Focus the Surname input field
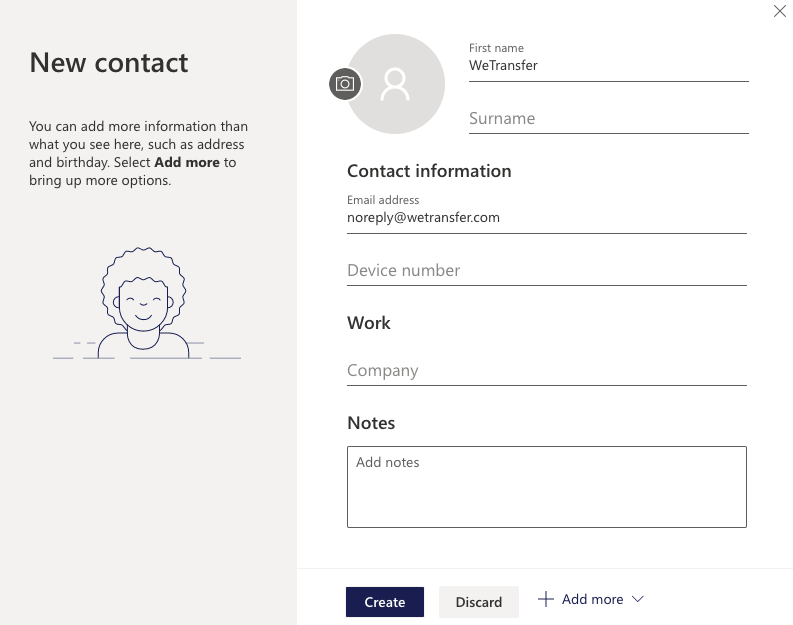 pos(608,118)
